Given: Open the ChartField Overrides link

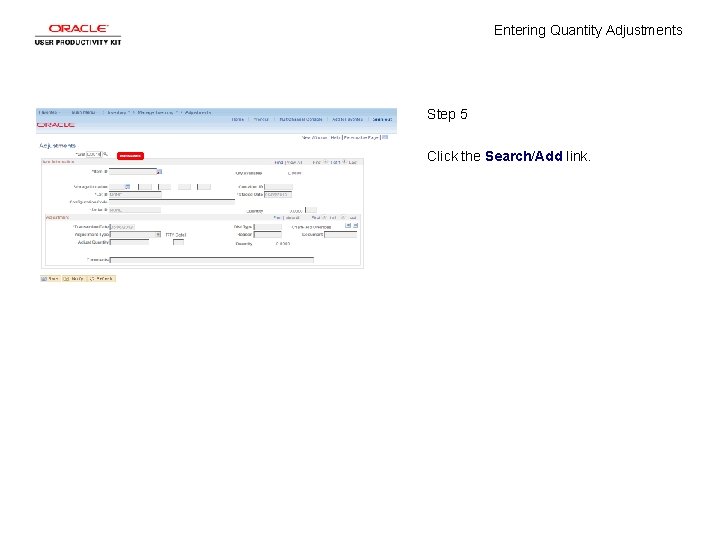Looking at the screenshot, I should (x=311, y=227).
